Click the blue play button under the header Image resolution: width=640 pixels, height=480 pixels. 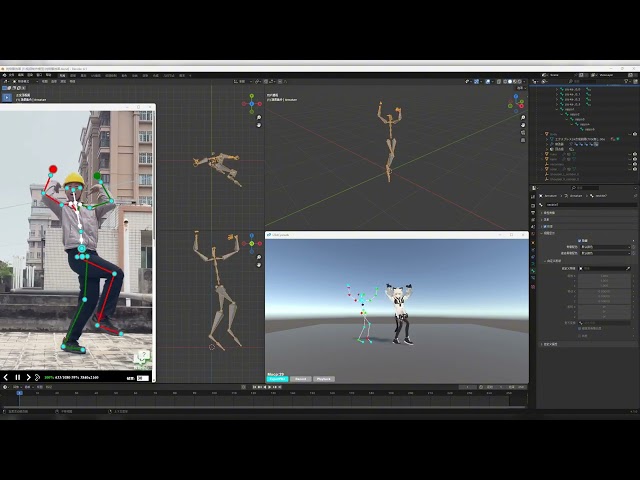click(7, 97)
